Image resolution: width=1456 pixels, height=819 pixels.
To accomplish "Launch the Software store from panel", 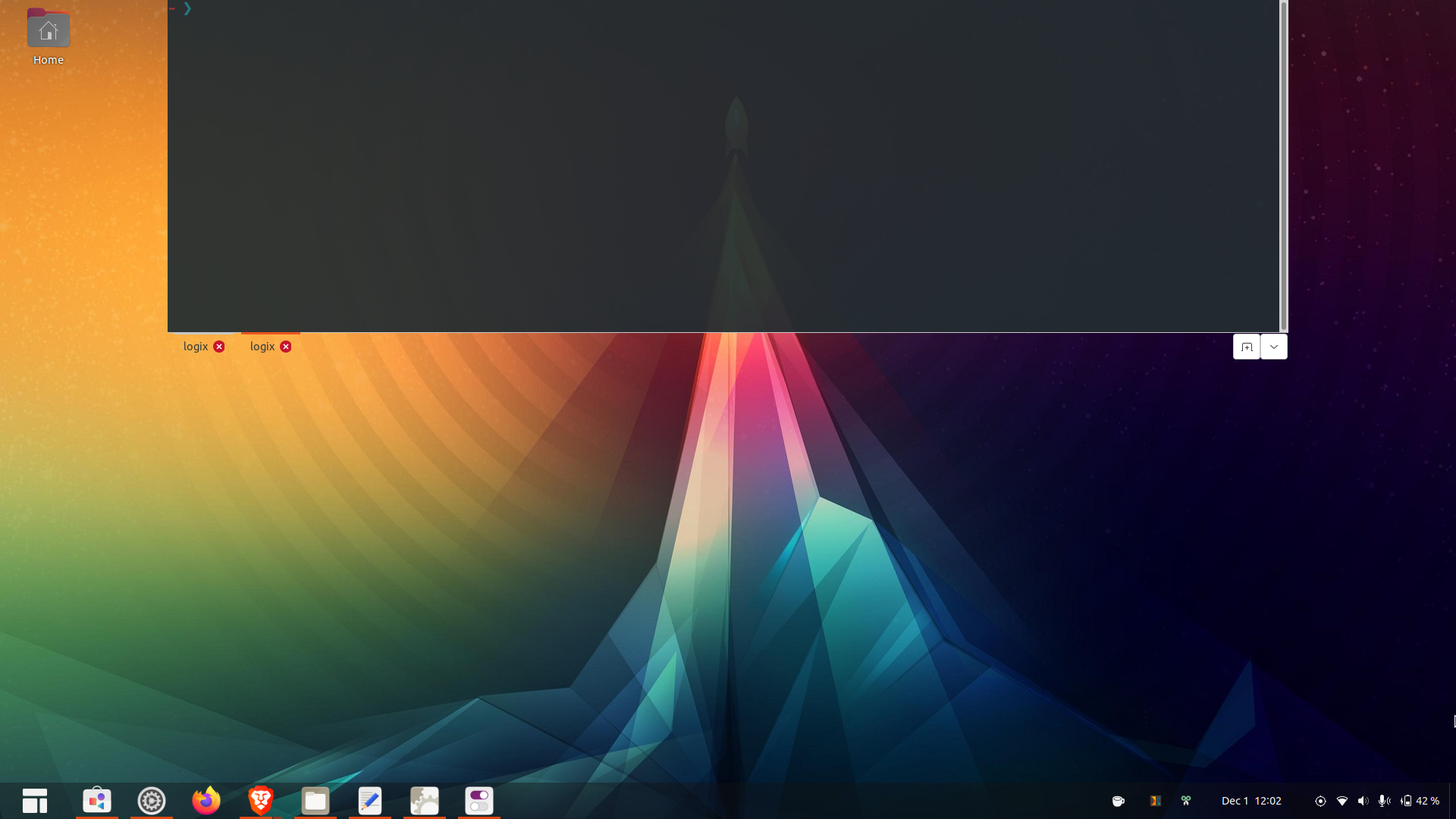I will (x=97, y=801).
